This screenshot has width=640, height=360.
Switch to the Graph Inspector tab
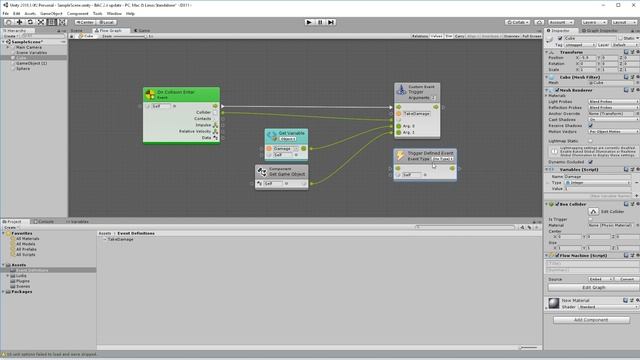pos(600,31)
